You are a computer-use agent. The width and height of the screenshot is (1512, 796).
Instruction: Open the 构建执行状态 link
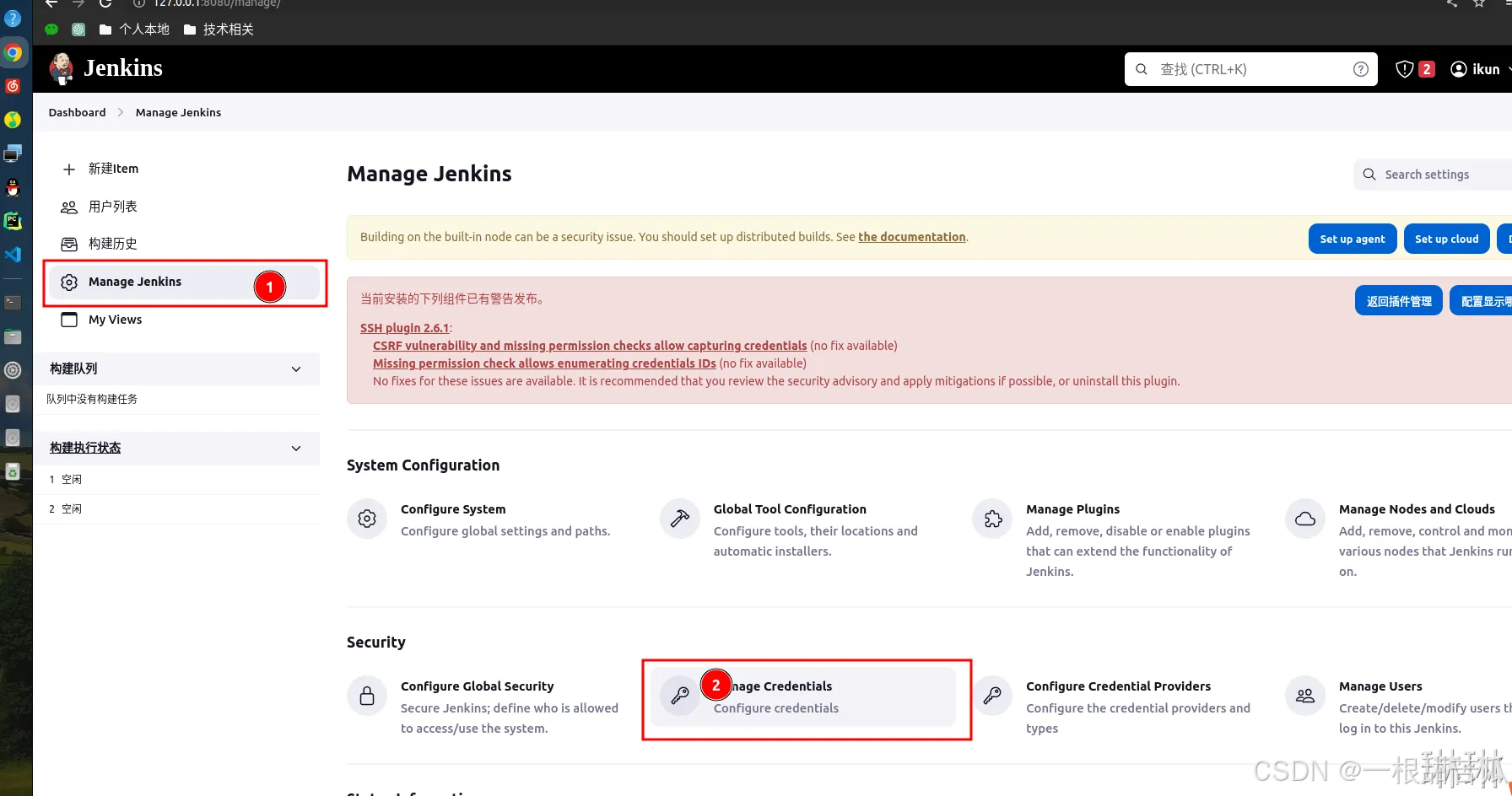click(x=85, y=448)
